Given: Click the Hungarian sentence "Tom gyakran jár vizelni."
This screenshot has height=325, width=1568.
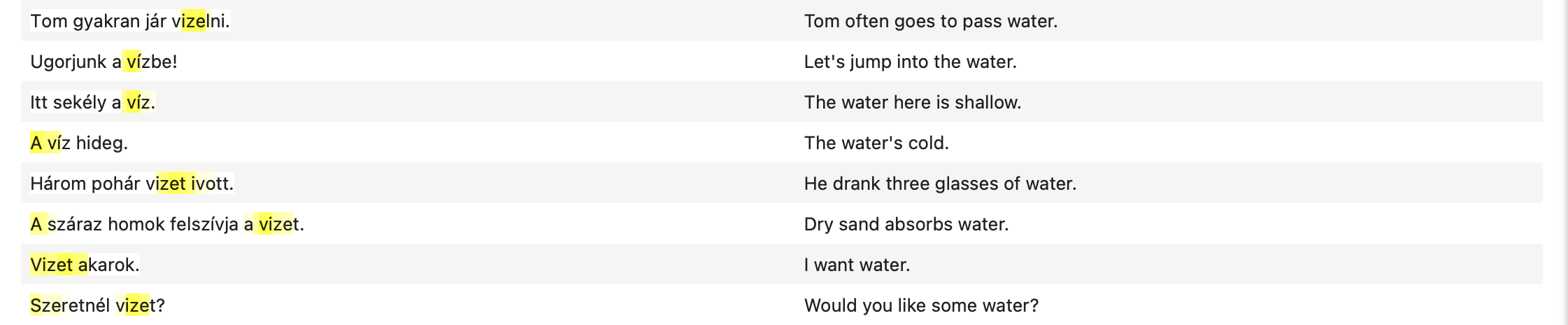Looking at the screenshot, I should pyautogui.click(x=130, y=21).
